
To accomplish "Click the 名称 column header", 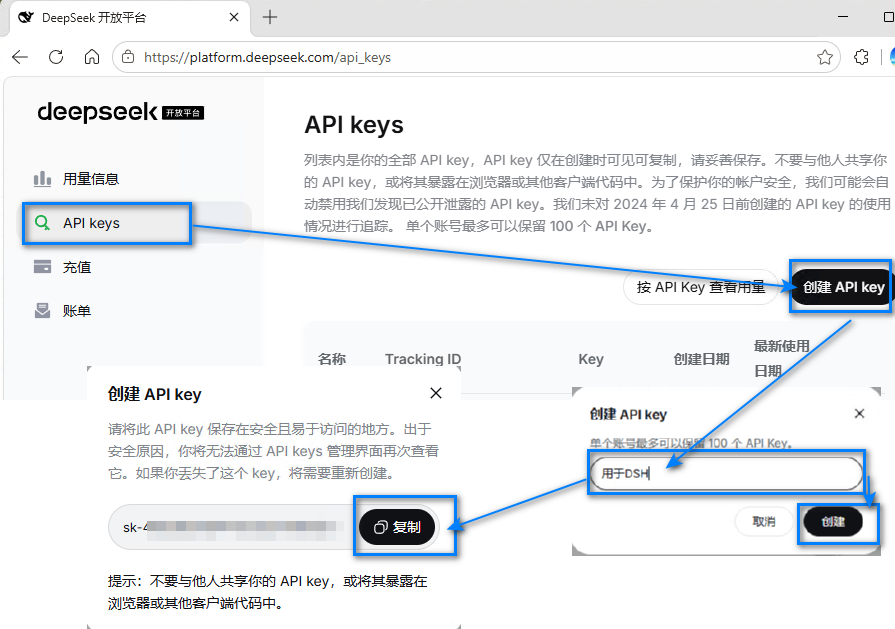I will pyautogui.click(x=332, y=359).
